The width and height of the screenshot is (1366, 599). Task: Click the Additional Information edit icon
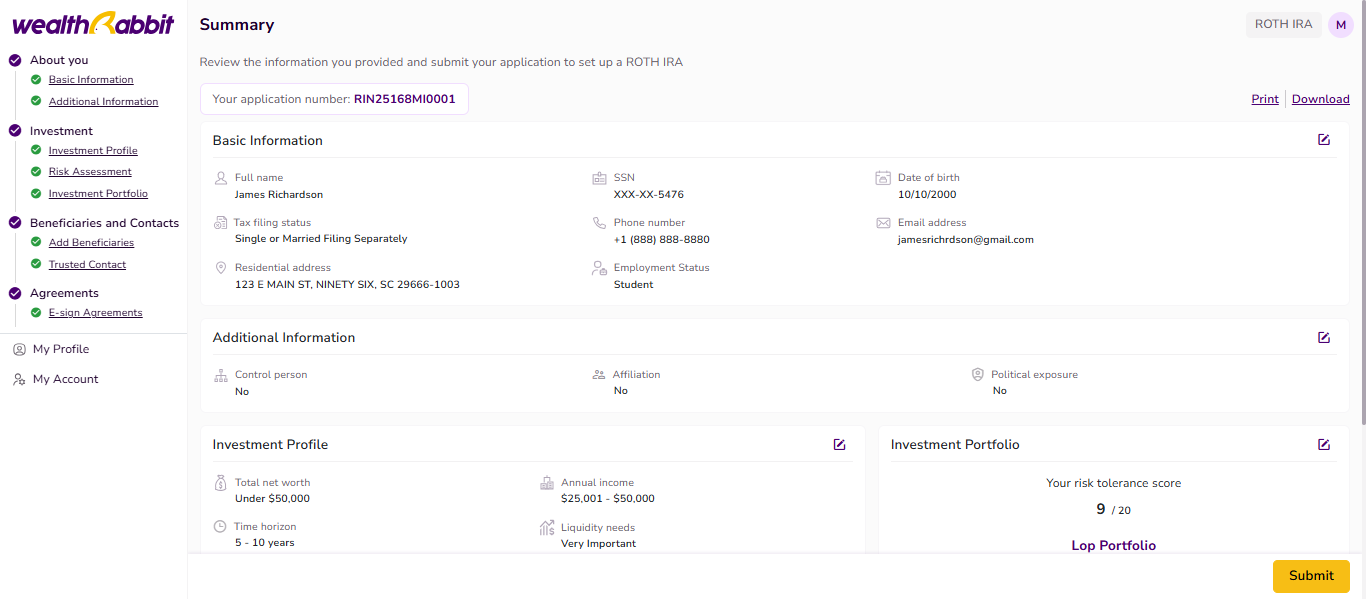click(1324, 337)
